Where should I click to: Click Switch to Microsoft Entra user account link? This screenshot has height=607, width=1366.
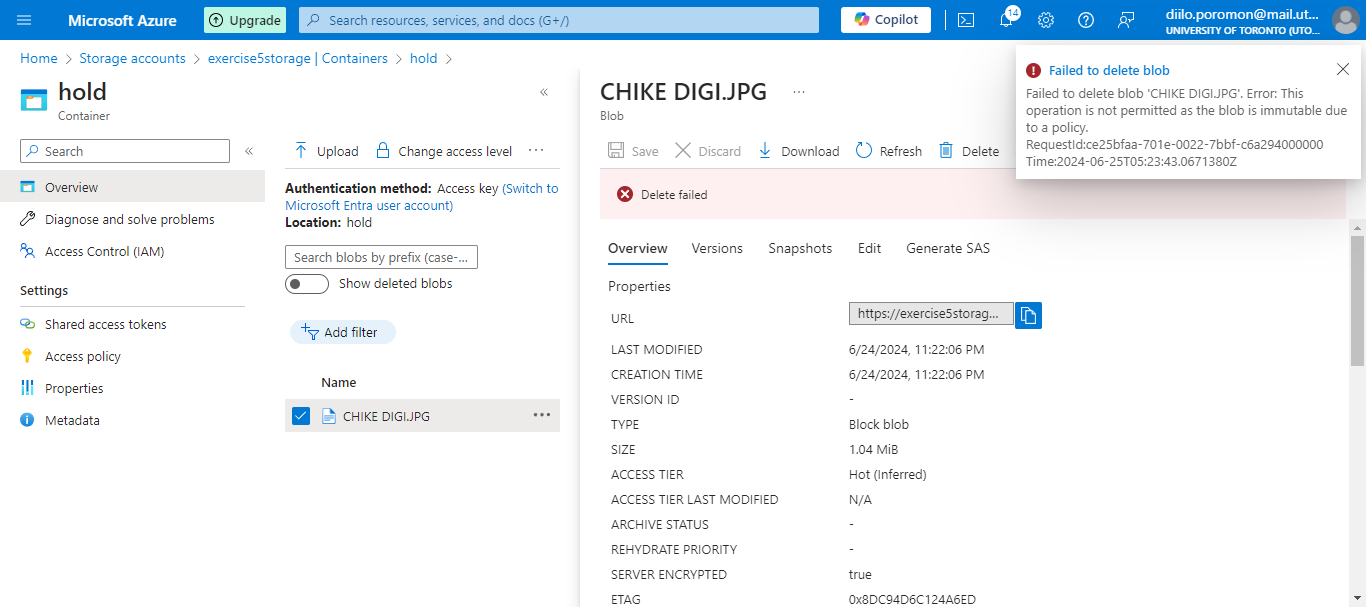(422, 197)
